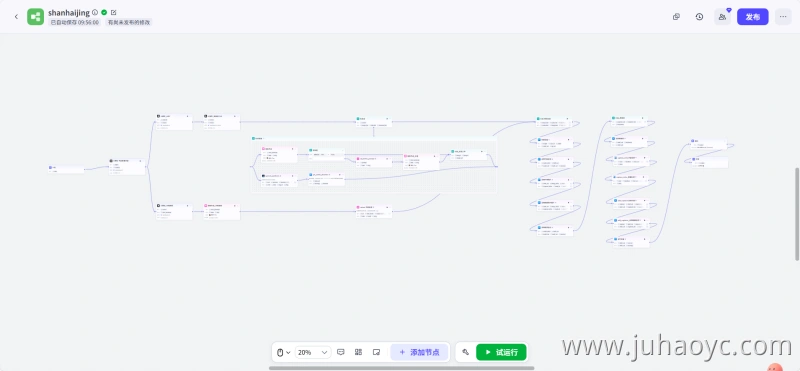Viewport: 800px width, 371px height.
Task: Click the 发布 publish button
Action: [753, 17]
